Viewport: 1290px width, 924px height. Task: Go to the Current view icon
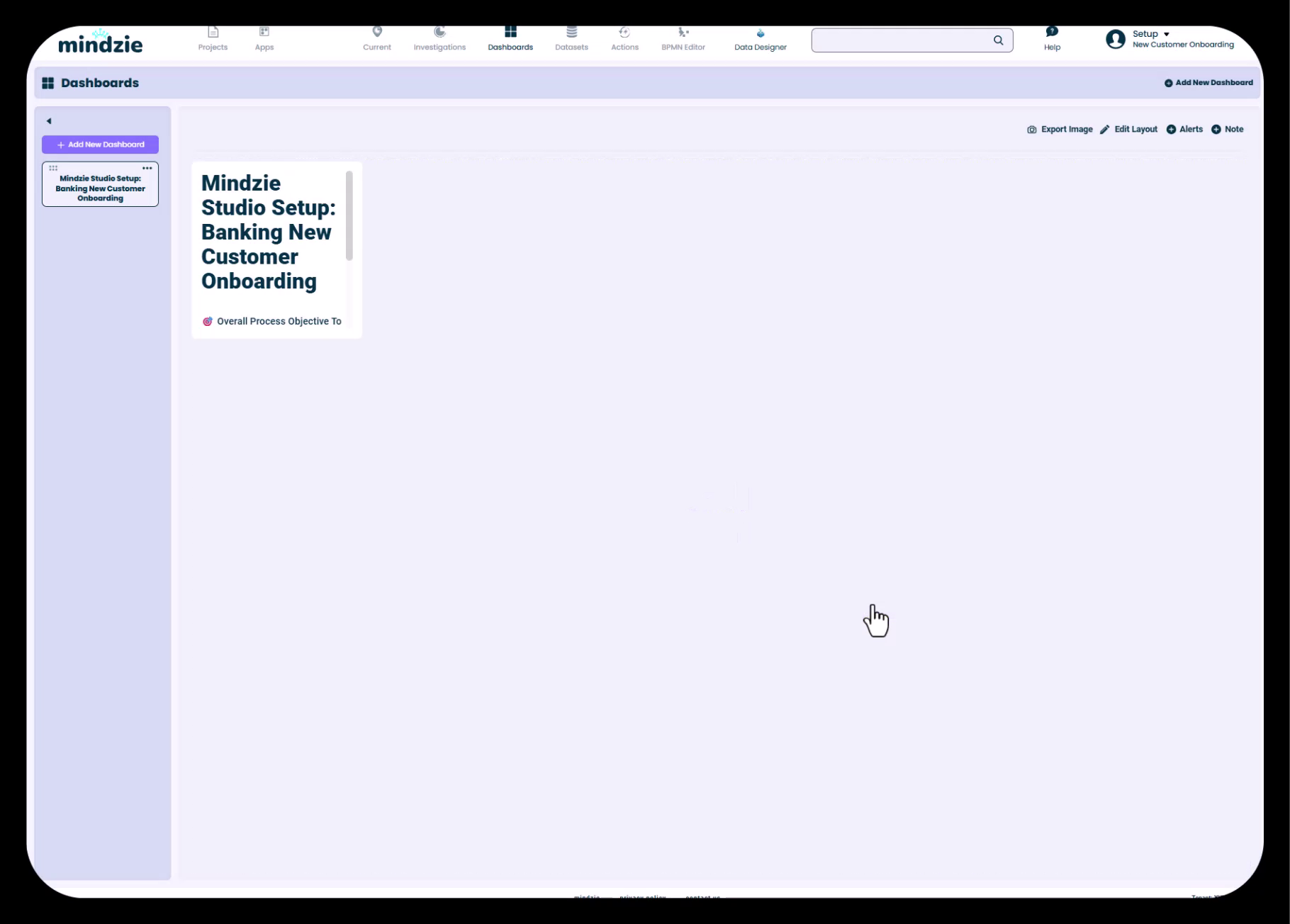(377, 33)
